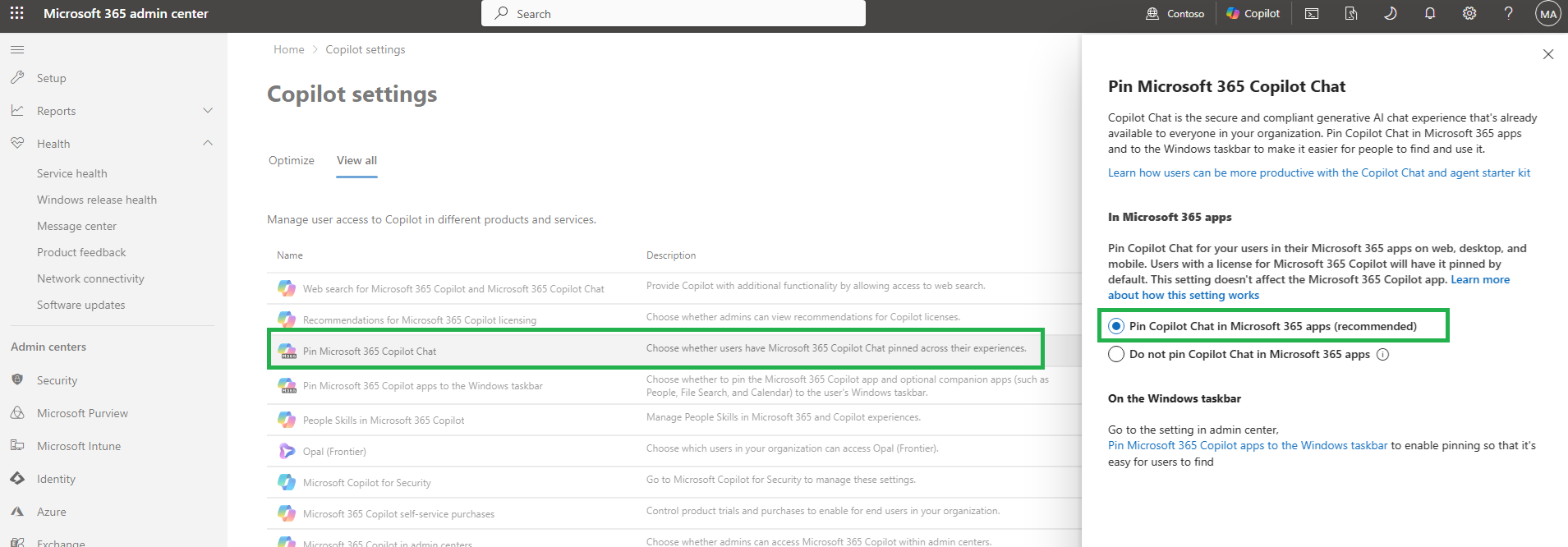Open Pin Copilot apps to Windows taskbar link
The height and width of the screenshot is (547, 1568).
1248,445
